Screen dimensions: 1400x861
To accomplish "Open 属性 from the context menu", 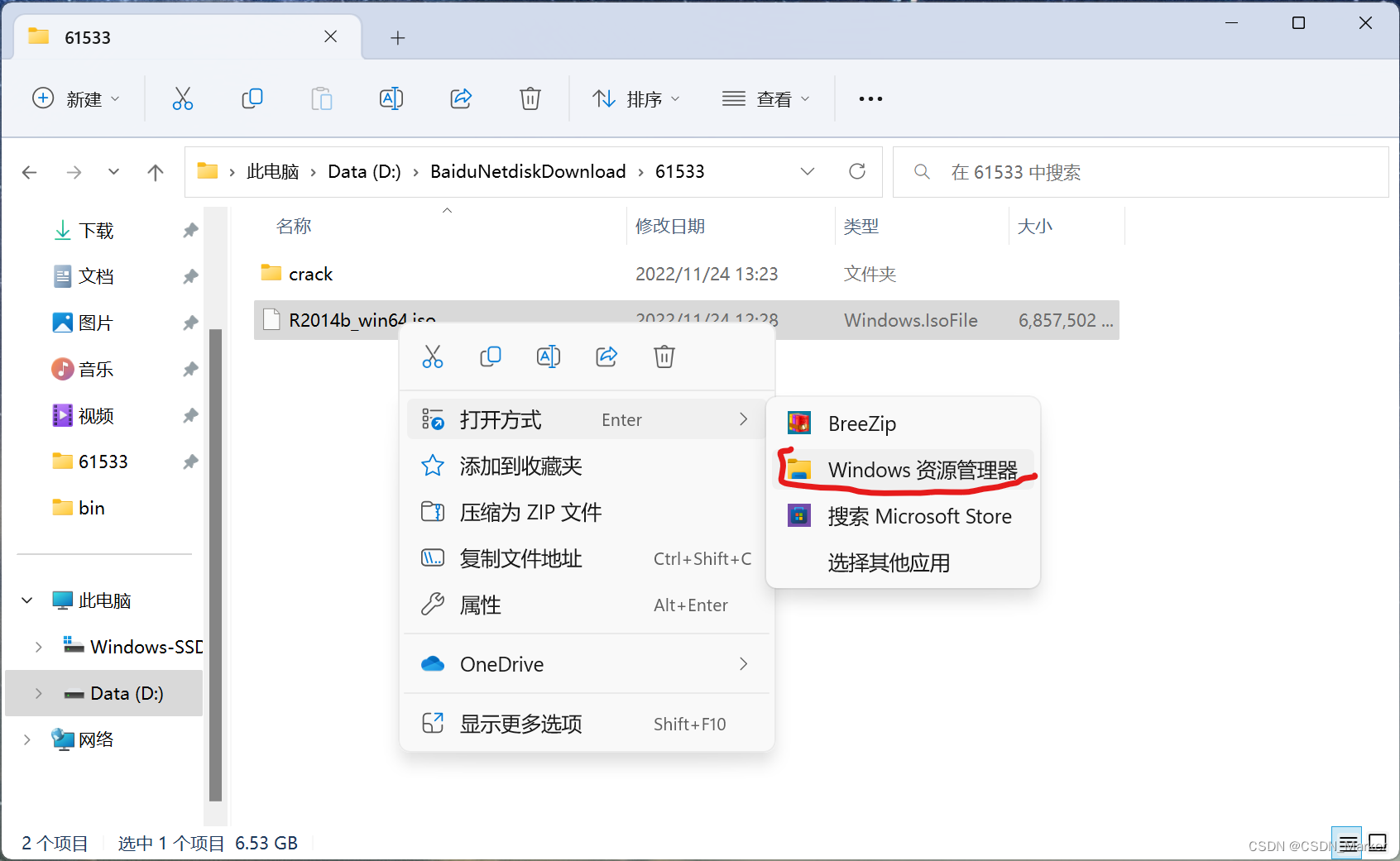I will [x=587, y=605].
